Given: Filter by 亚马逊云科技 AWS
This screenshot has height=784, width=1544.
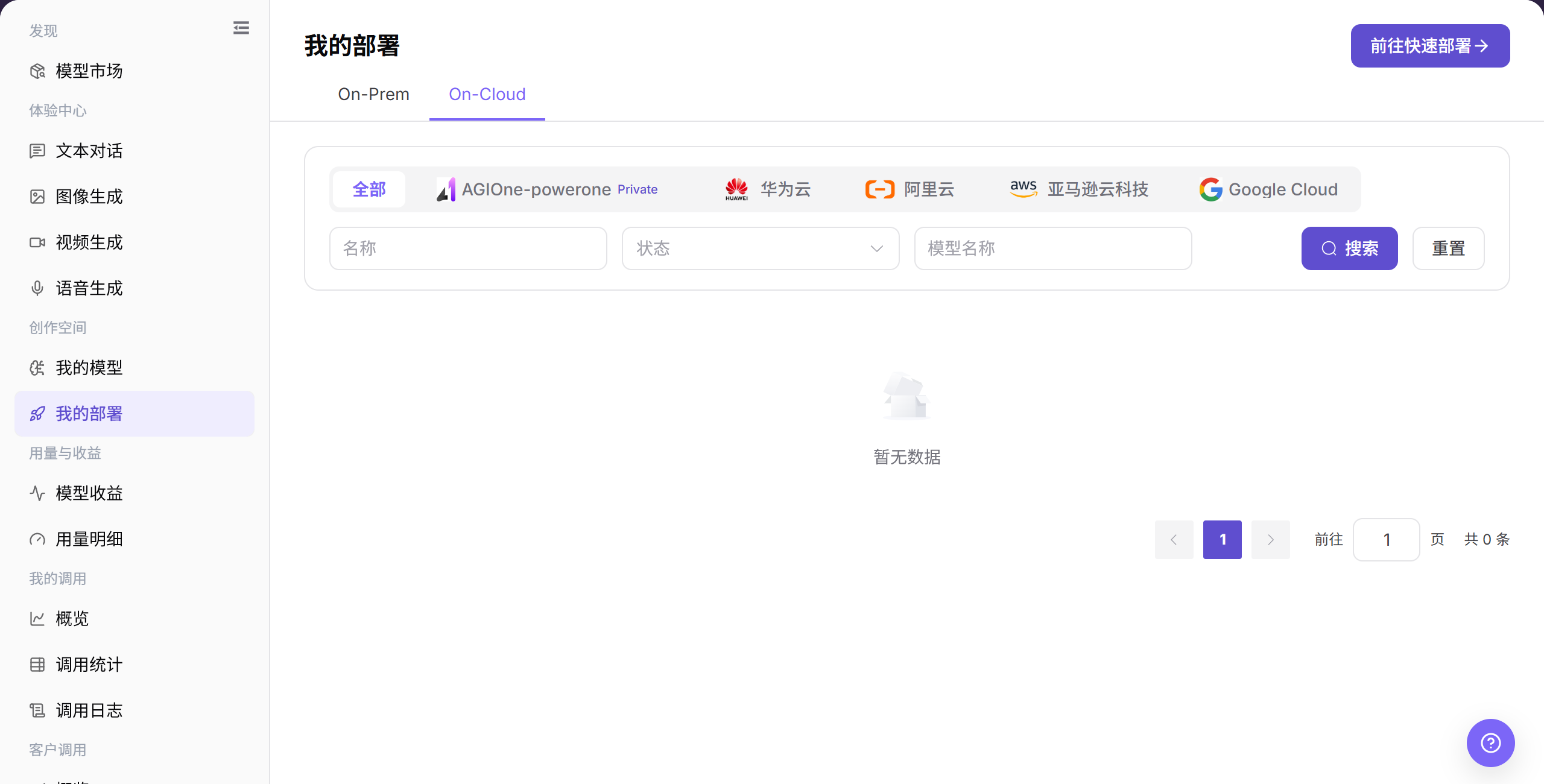Looking at the screenshot, I should [x=1078, y=189].
